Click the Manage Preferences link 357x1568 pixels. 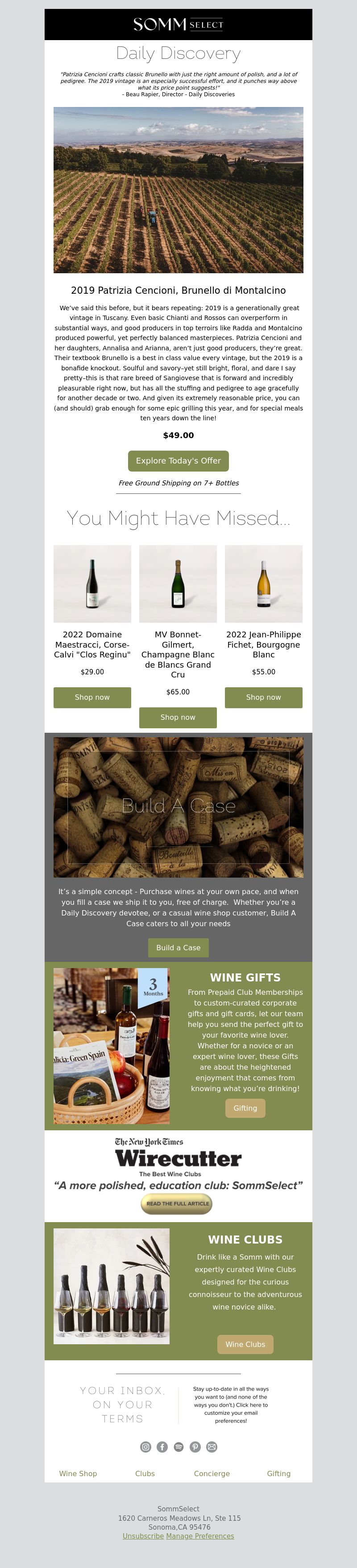(x=200, y=1536)
